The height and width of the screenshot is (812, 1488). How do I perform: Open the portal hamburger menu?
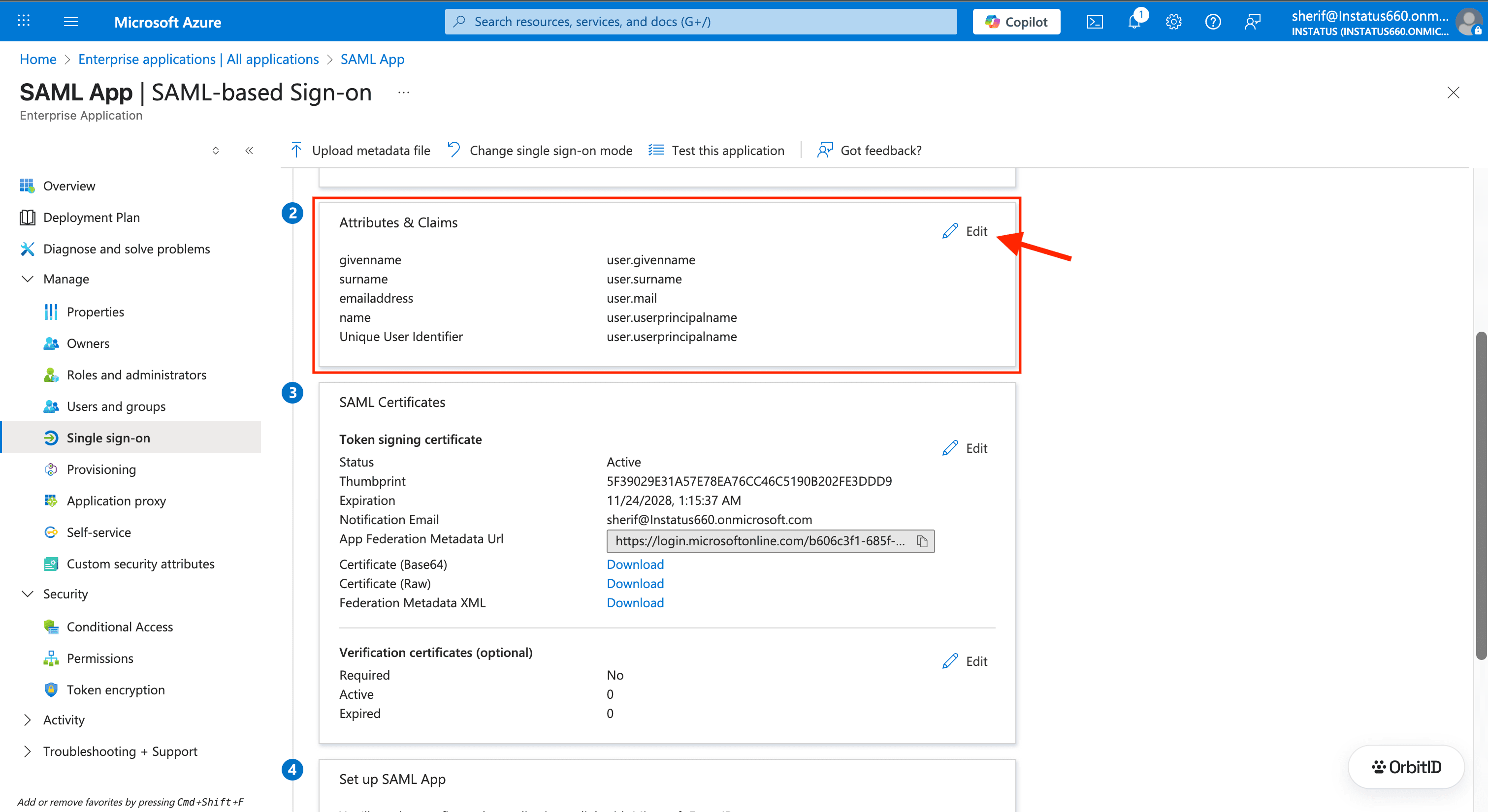(70, 21)
